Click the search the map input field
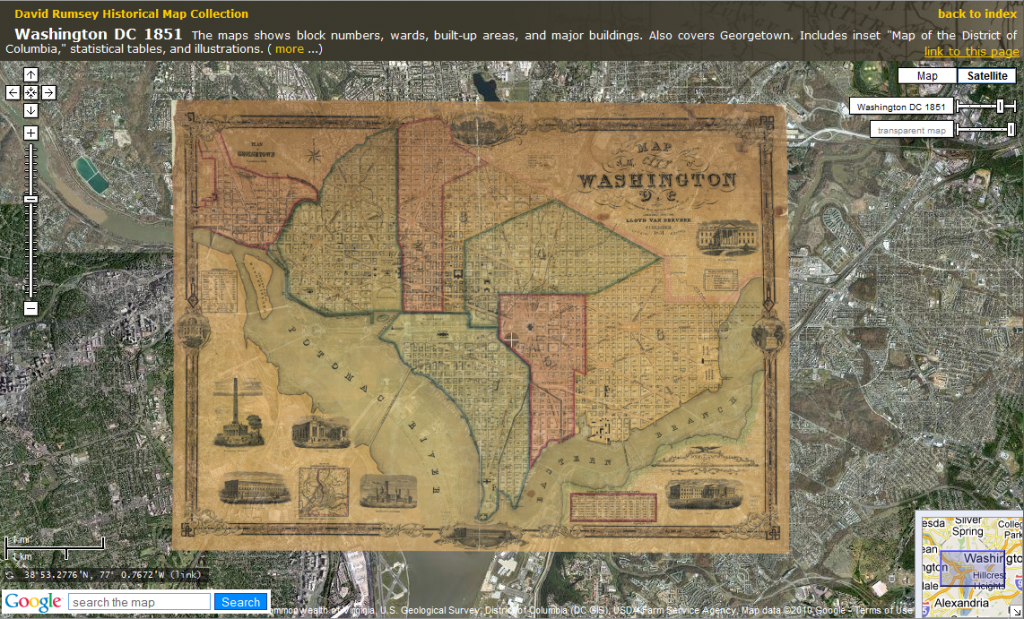This screenshot has height=619, width=1024. tap(140, 602)
